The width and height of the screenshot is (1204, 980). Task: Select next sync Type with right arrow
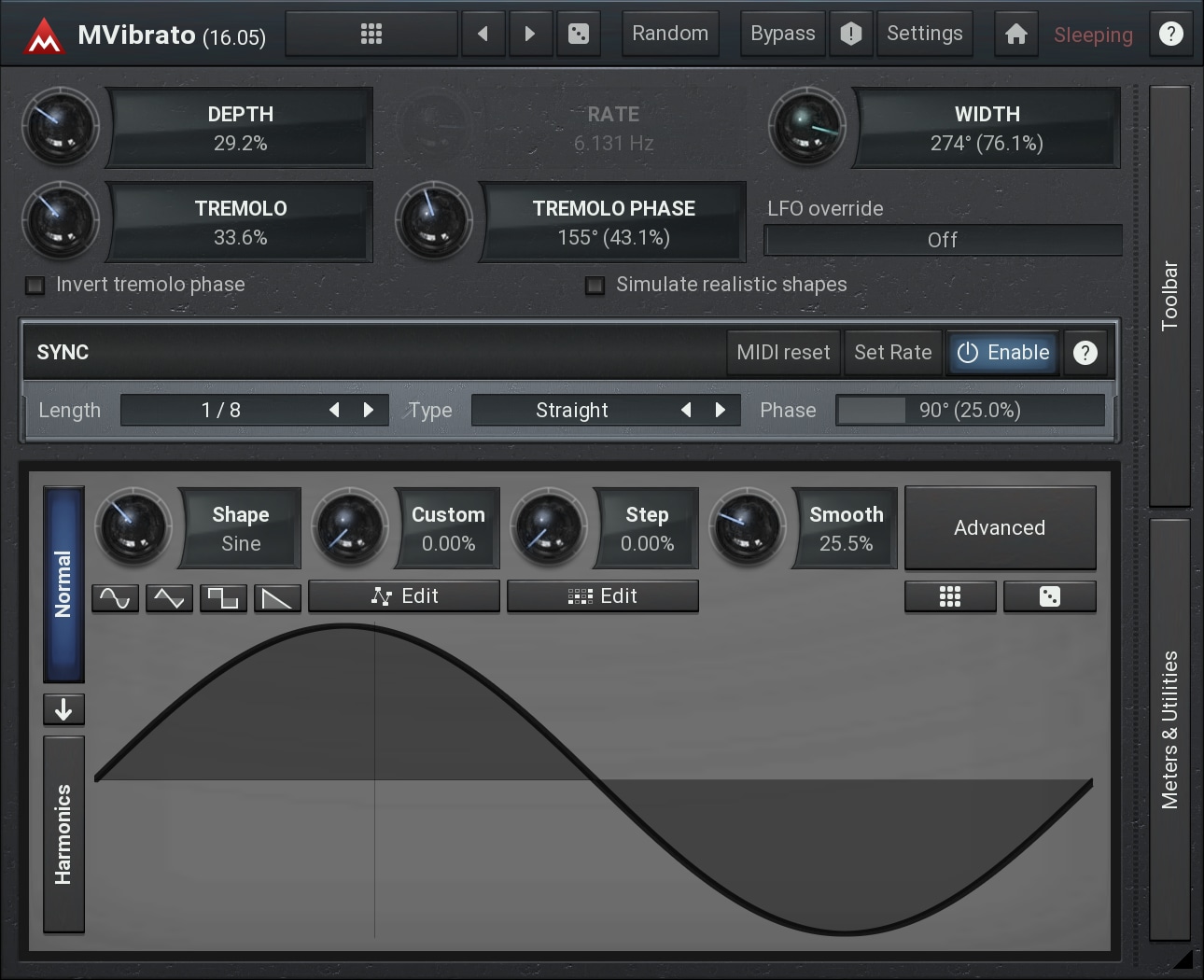(x=721, y=410)
